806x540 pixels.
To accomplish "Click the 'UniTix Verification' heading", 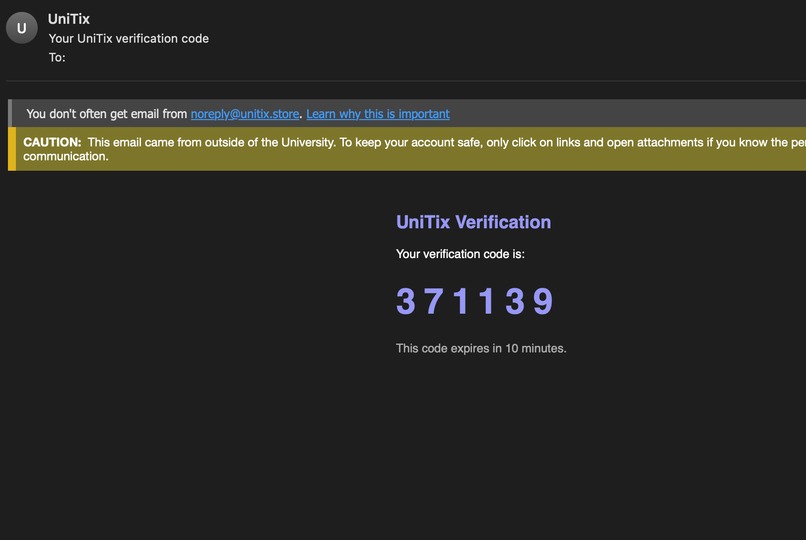I will [x=473, y=222].
